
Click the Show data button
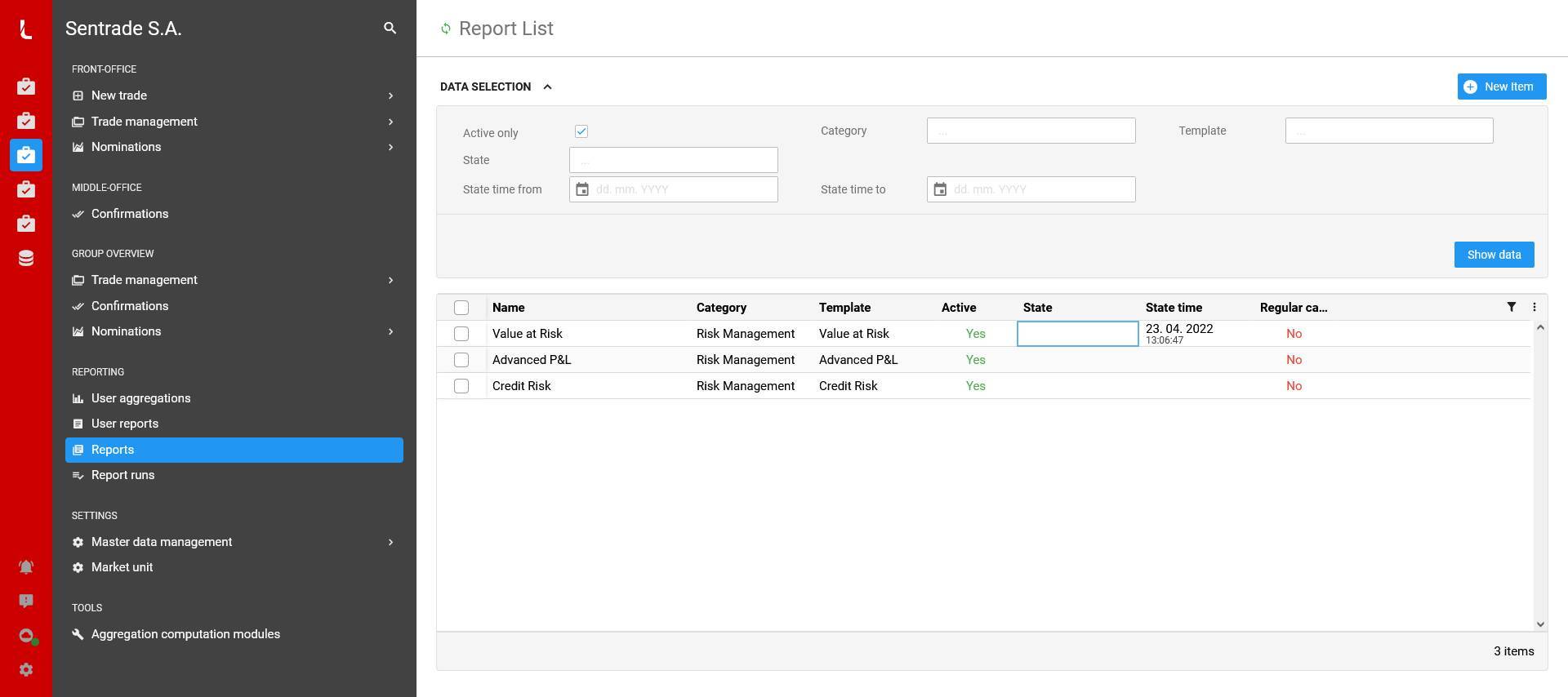[1494, 255]
